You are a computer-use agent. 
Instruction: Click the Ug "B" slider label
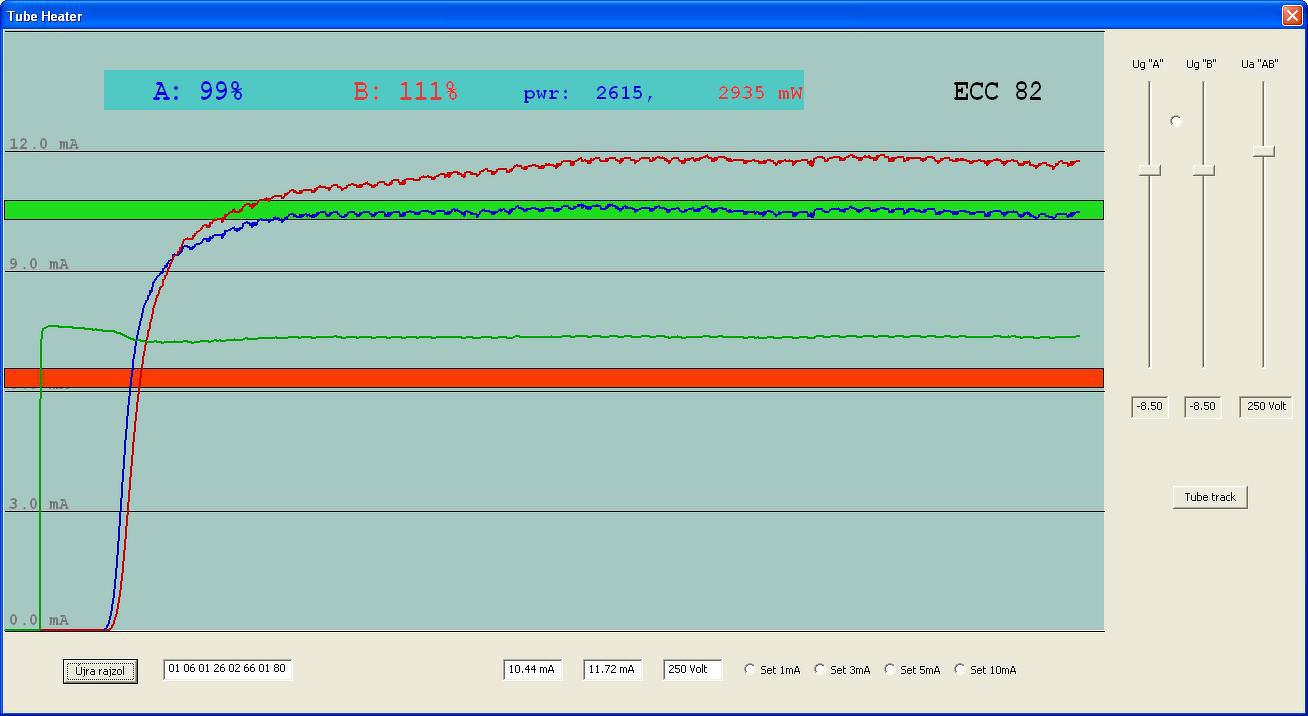pyautogui.click(x=1202, y=64)
